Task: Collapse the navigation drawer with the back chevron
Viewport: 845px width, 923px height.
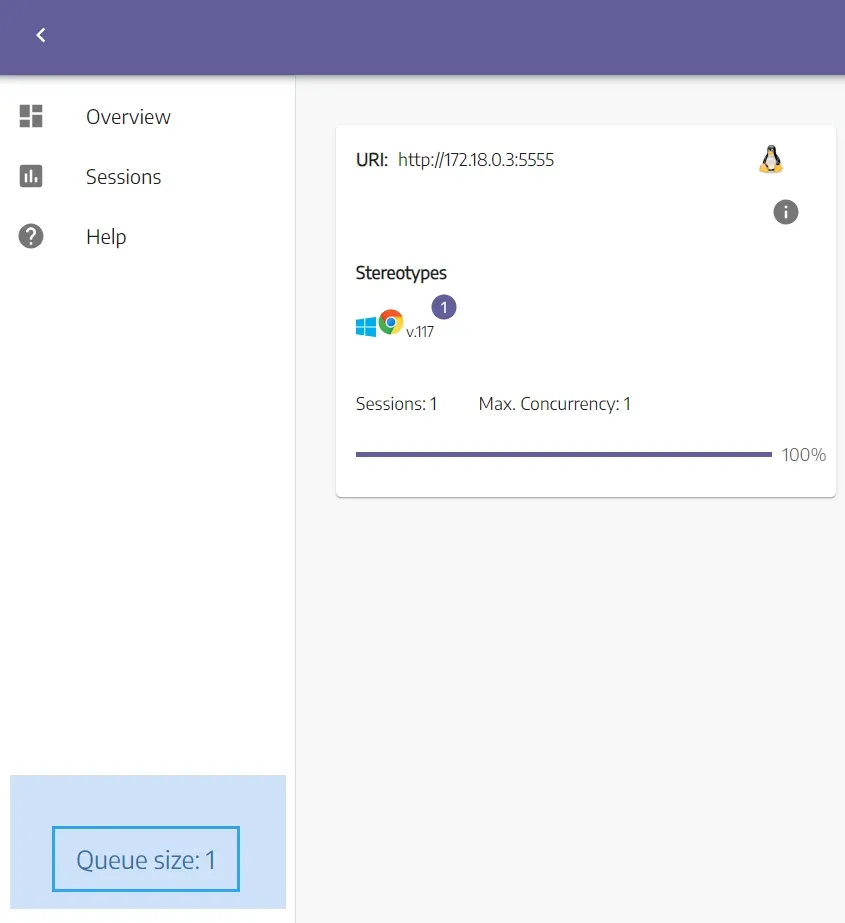Action: (40, 35)
